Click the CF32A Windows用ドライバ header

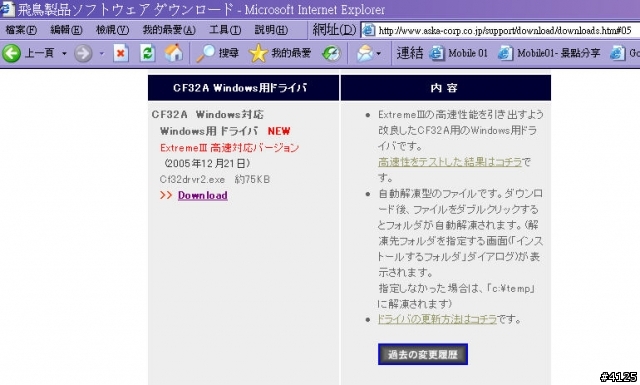[x=243, y=88]
